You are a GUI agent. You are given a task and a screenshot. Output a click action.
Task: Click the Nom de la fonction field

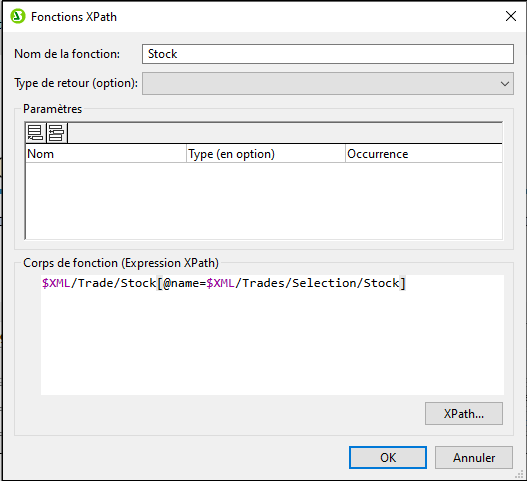pos(327,54)
